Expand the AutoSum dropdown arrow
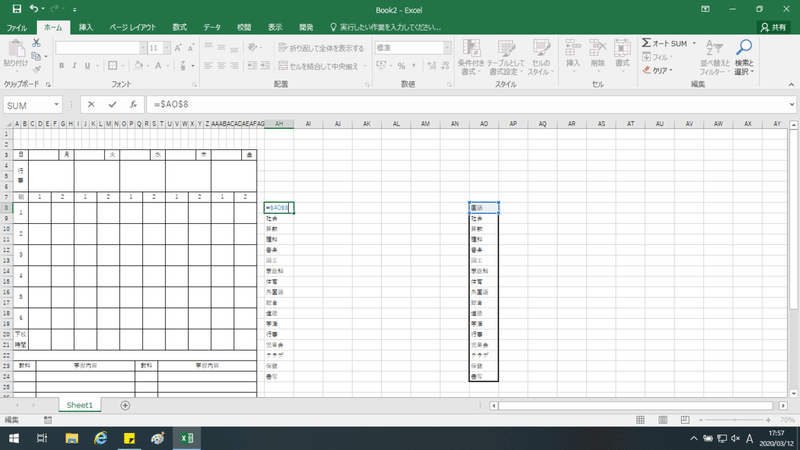Image resolution: width=800 pixels, height=450 pixels. [694, 43]
